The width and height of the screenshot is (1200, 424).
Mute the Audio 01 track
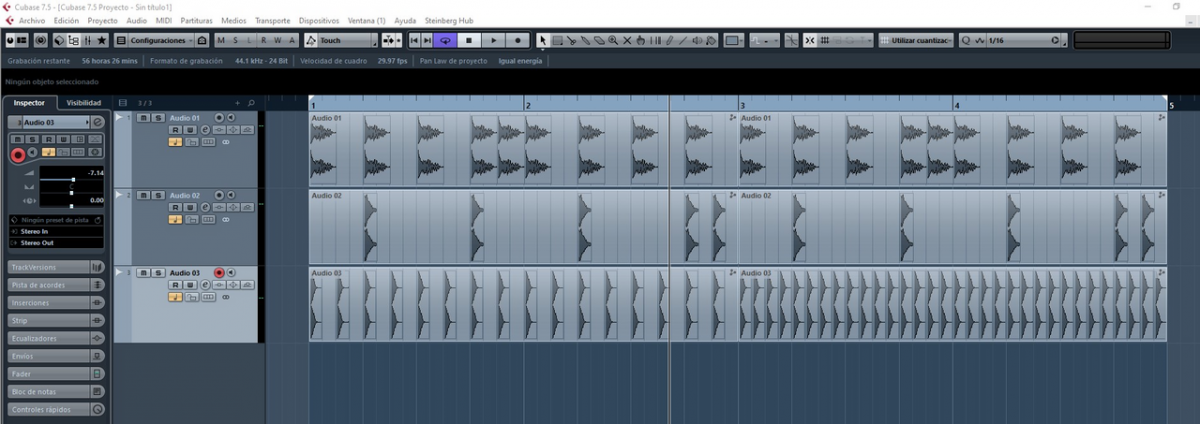(x=143, y=118)
